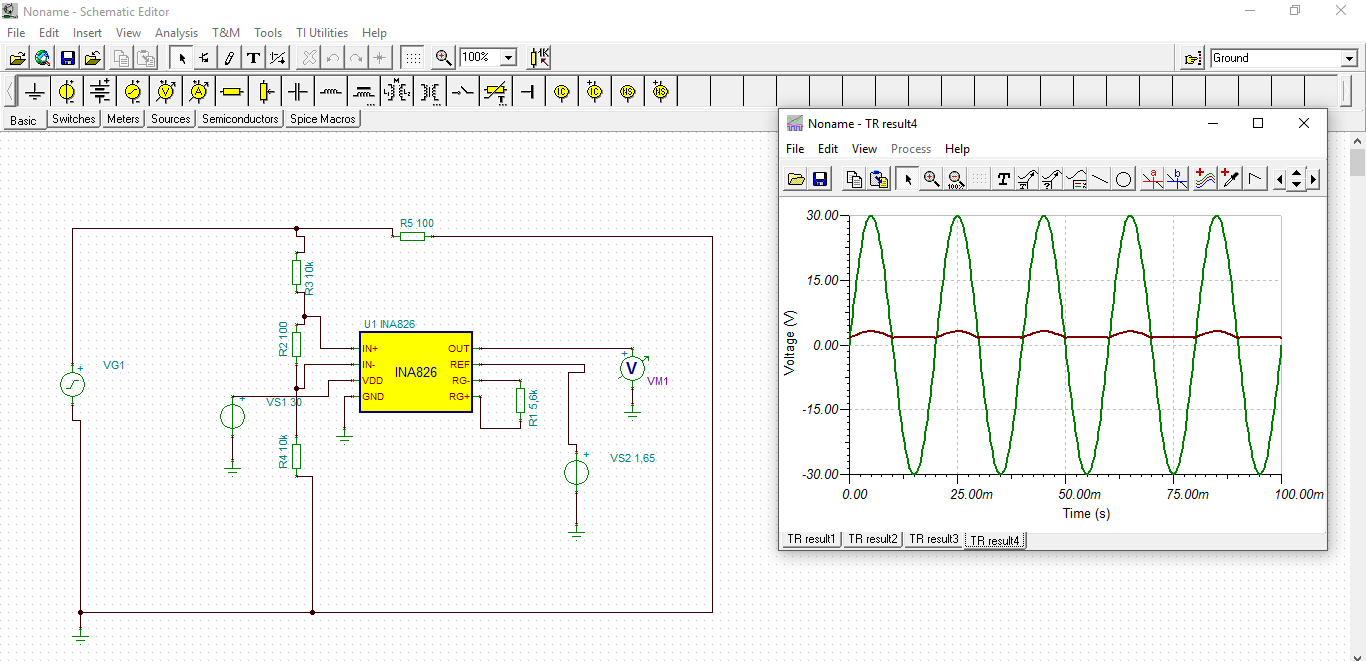Switch to the Sources component tab

(171, 119)
